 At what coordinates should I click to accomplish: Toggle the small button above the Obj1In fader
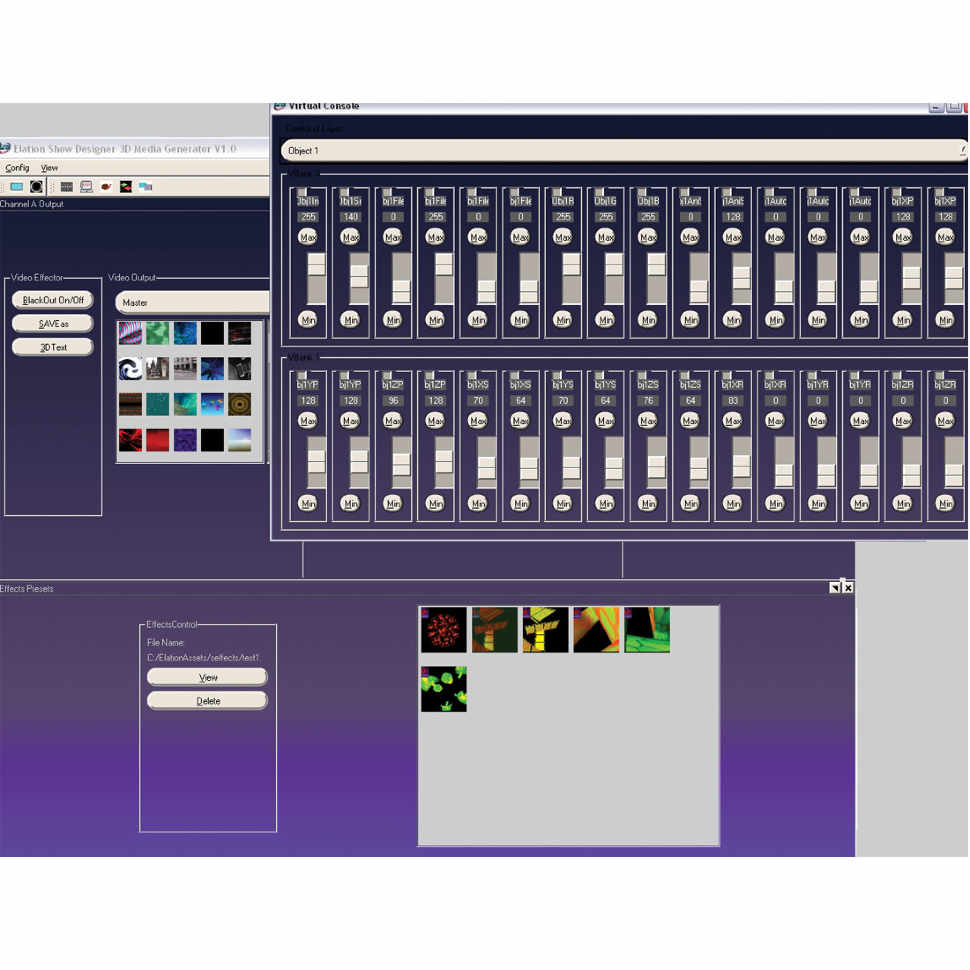click(x=302, y=190)
